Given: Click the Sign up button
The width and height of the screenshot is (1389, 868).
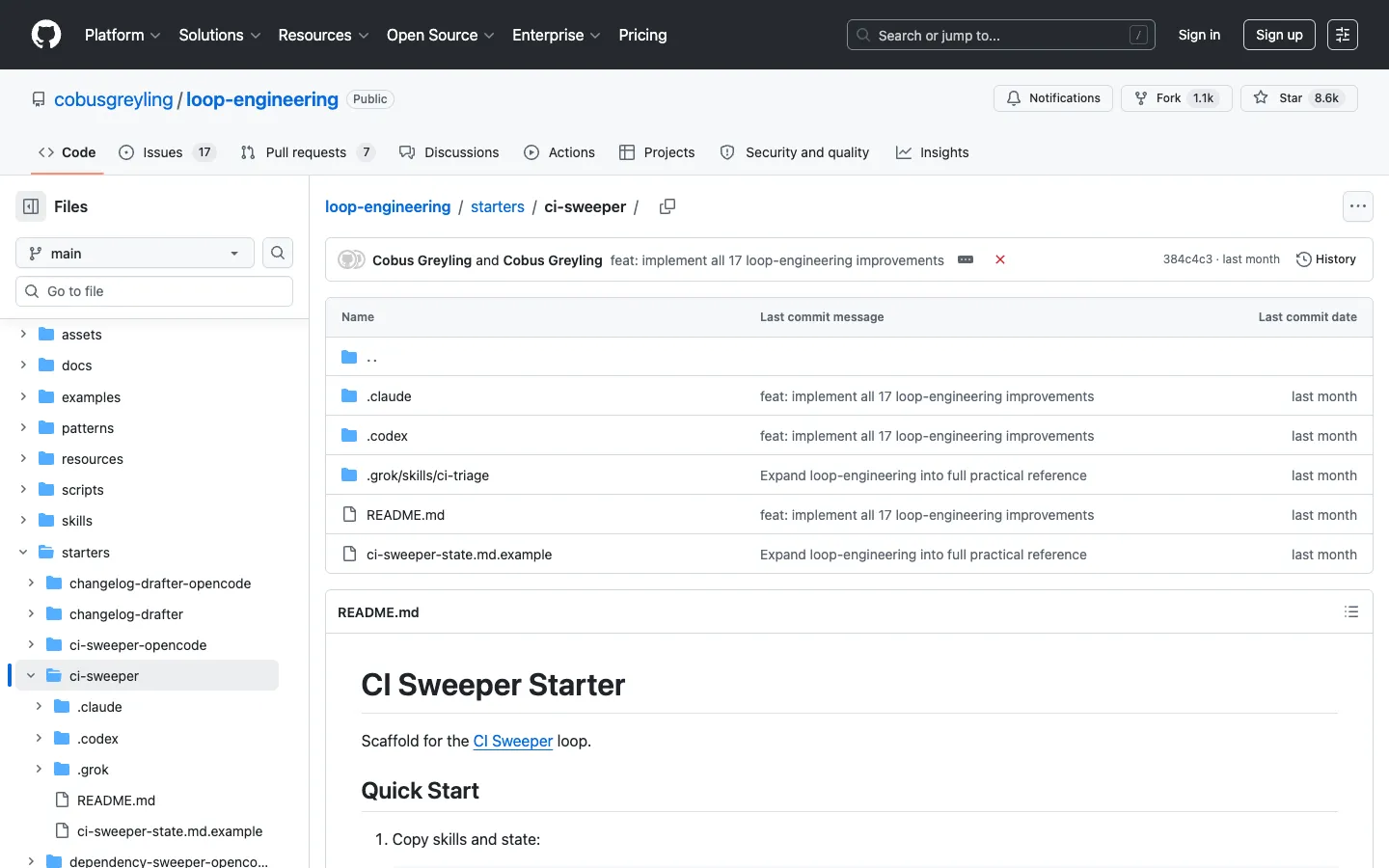Looking at the screenshot, I should [x=1279, y=35].
